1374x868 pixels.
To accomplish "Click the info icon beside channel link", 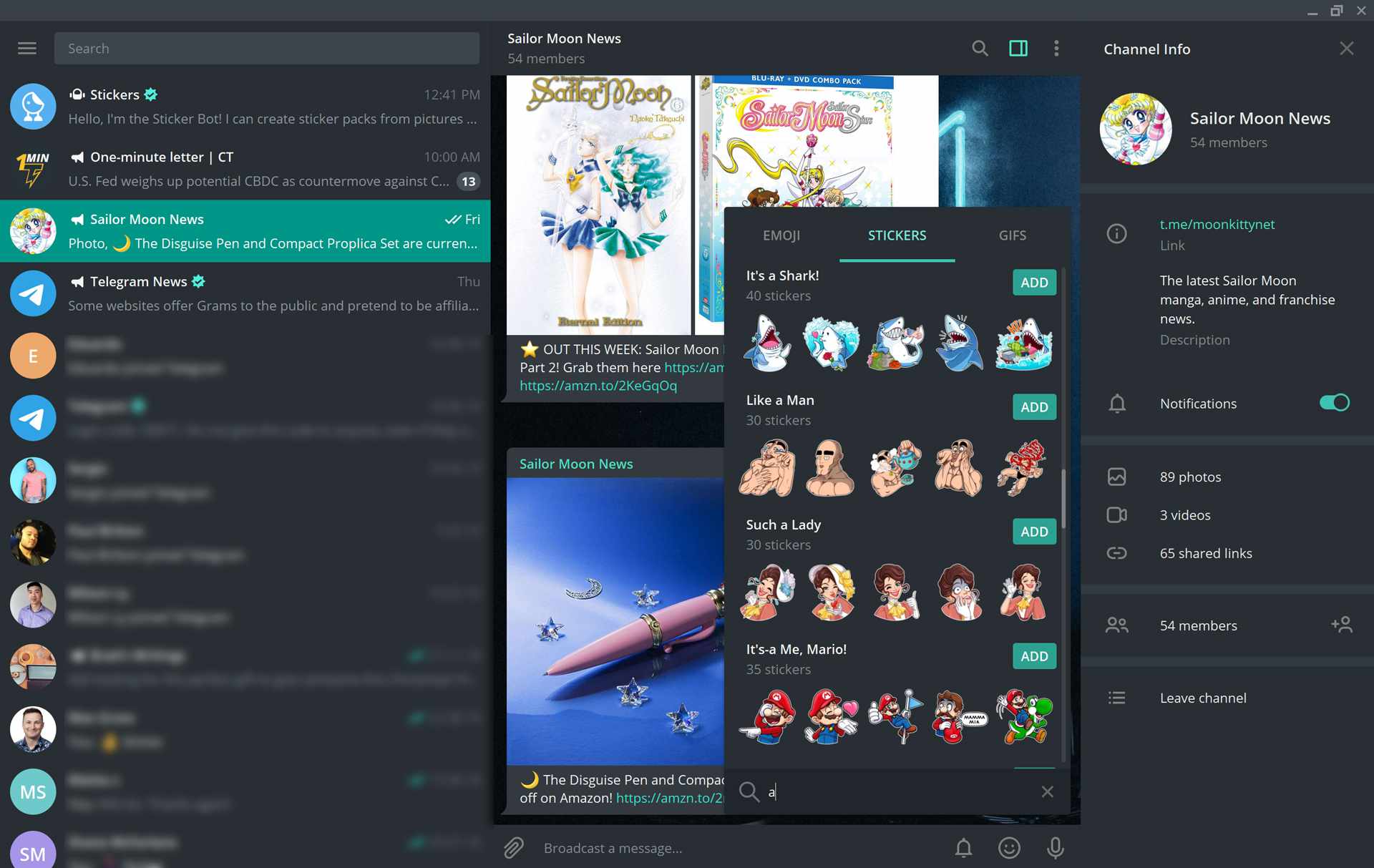I will coord(1116,233).
